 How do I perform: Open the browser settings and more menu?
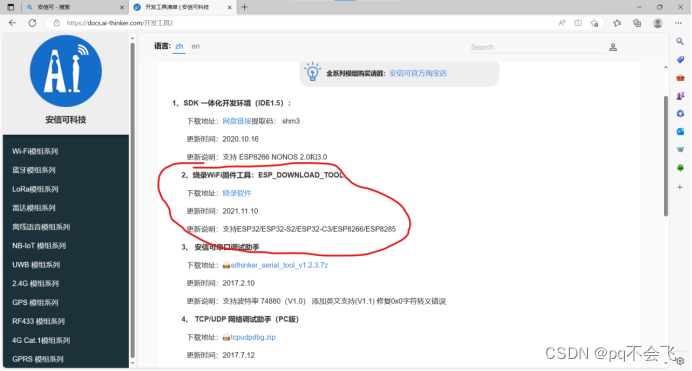[678, 23]
